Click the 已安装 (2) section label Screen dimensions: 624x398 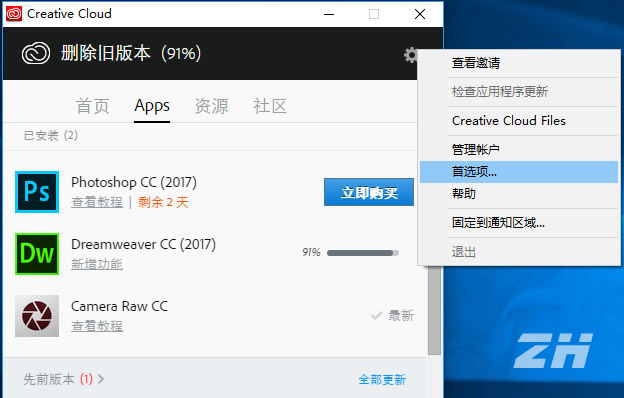tap(51, 136)
